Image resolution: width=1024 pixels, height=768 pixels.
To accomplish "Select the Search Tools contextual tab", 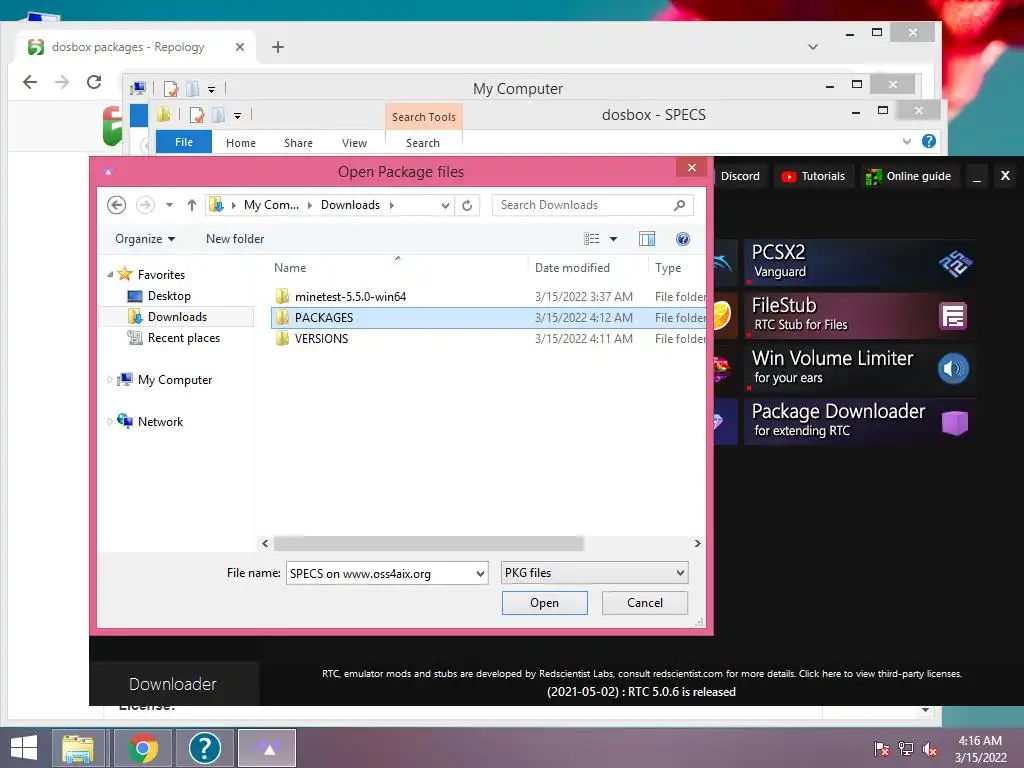I will [424, 117].
